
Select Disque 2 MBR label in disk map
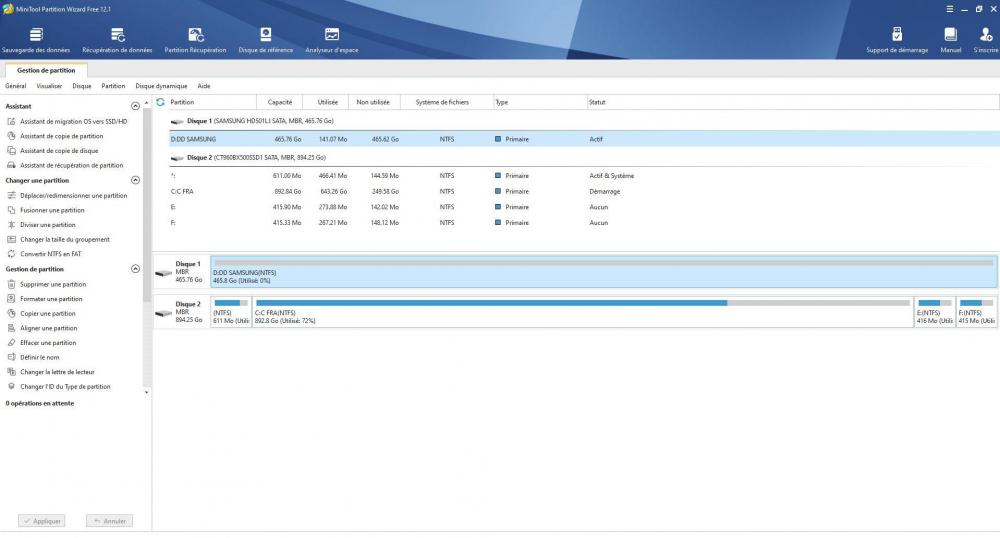182,312
